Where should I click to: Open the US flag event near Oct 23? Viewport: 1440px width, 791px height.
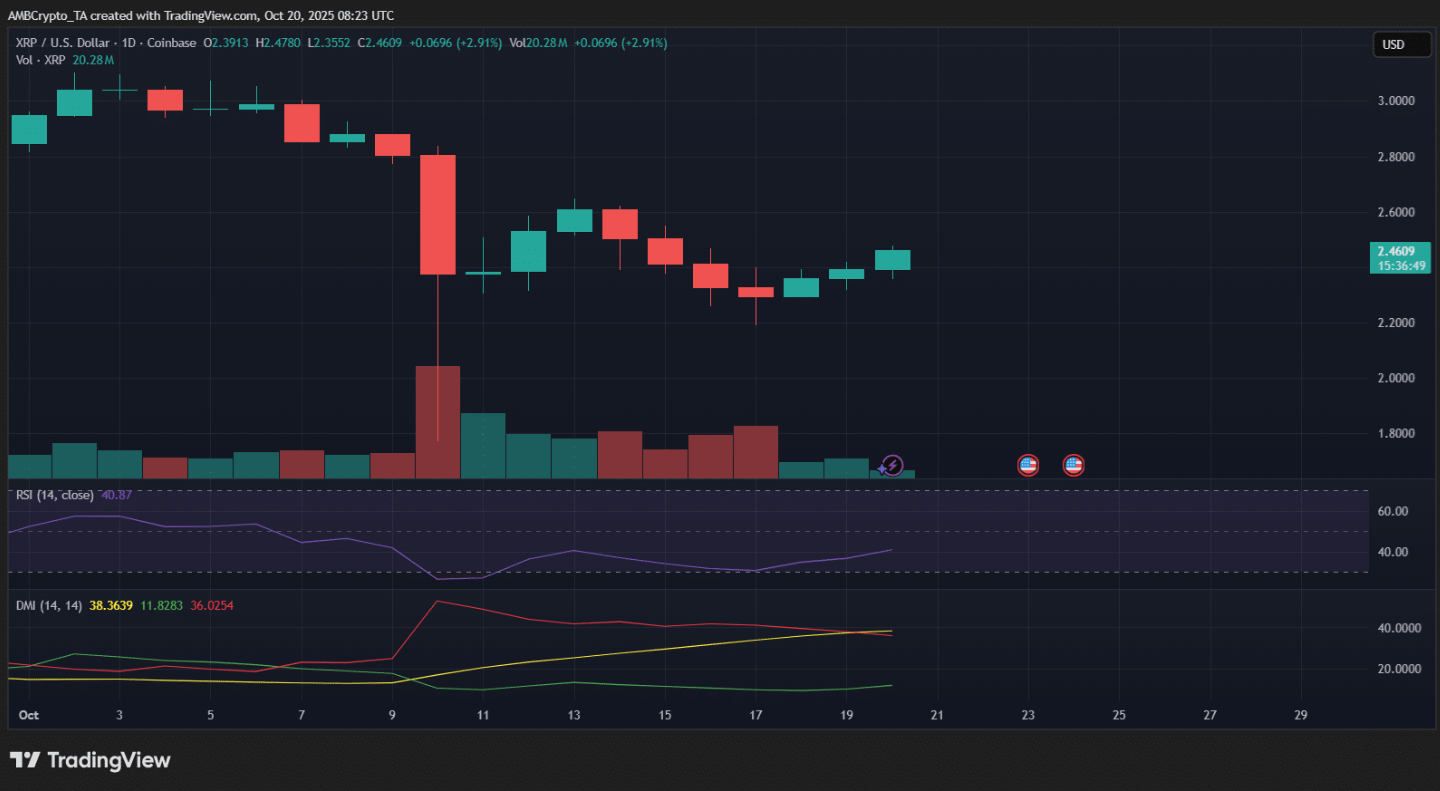[x=1028, y=465]
